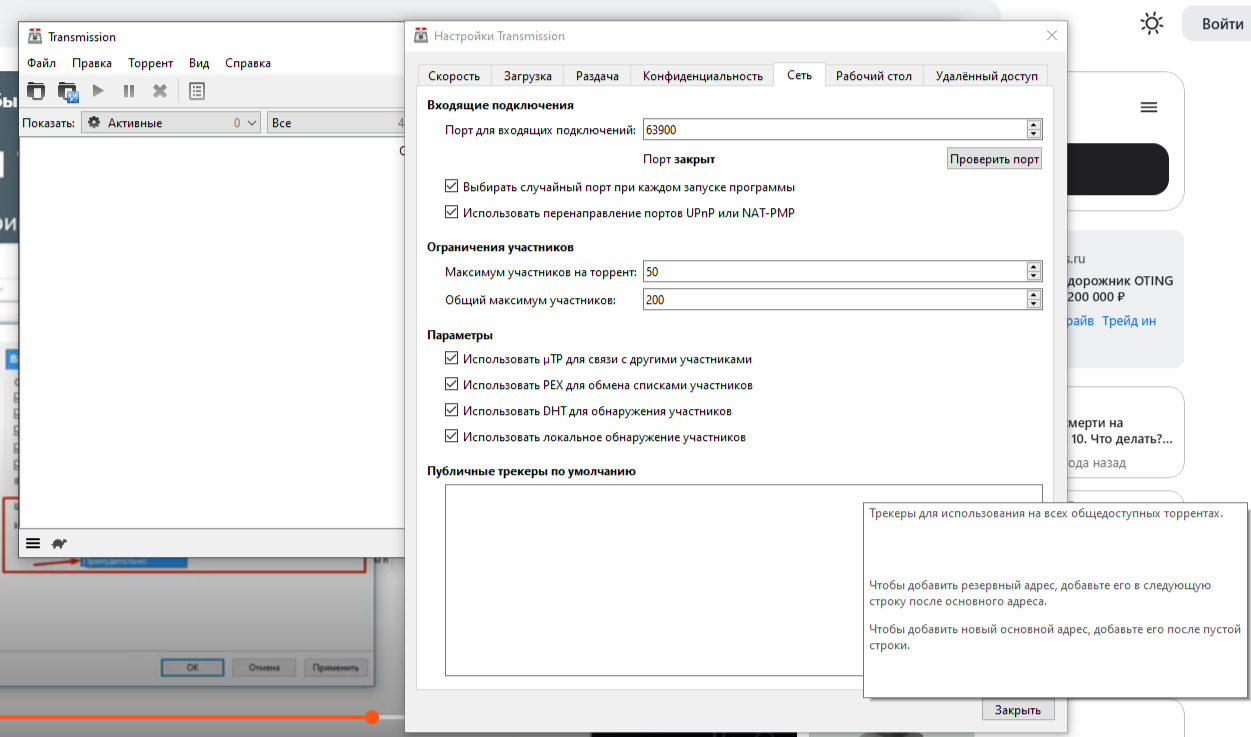Decrease max peers per torrent value
The width and height of the screenshot is (1251, 737).
pyautogui.click(x=1034, y=276)
